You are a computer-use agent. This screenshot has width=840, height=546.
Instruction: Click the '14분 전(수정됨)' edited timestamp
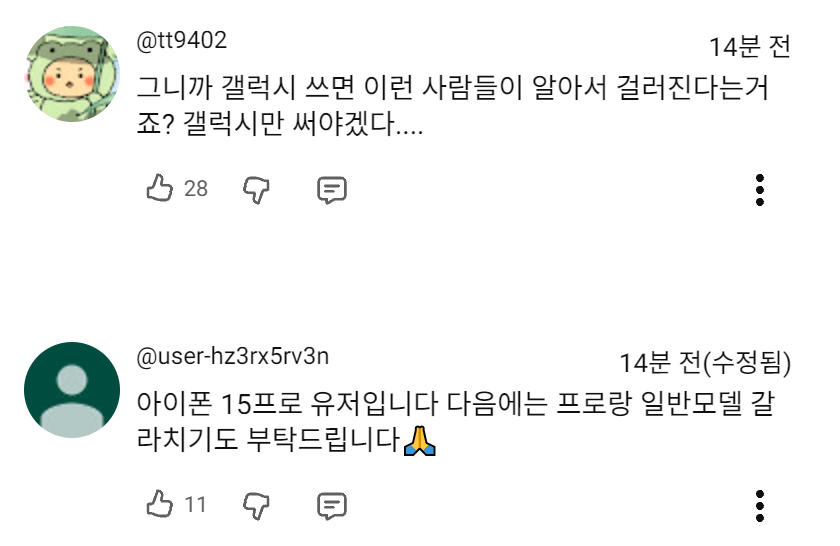tap(705, 362)
